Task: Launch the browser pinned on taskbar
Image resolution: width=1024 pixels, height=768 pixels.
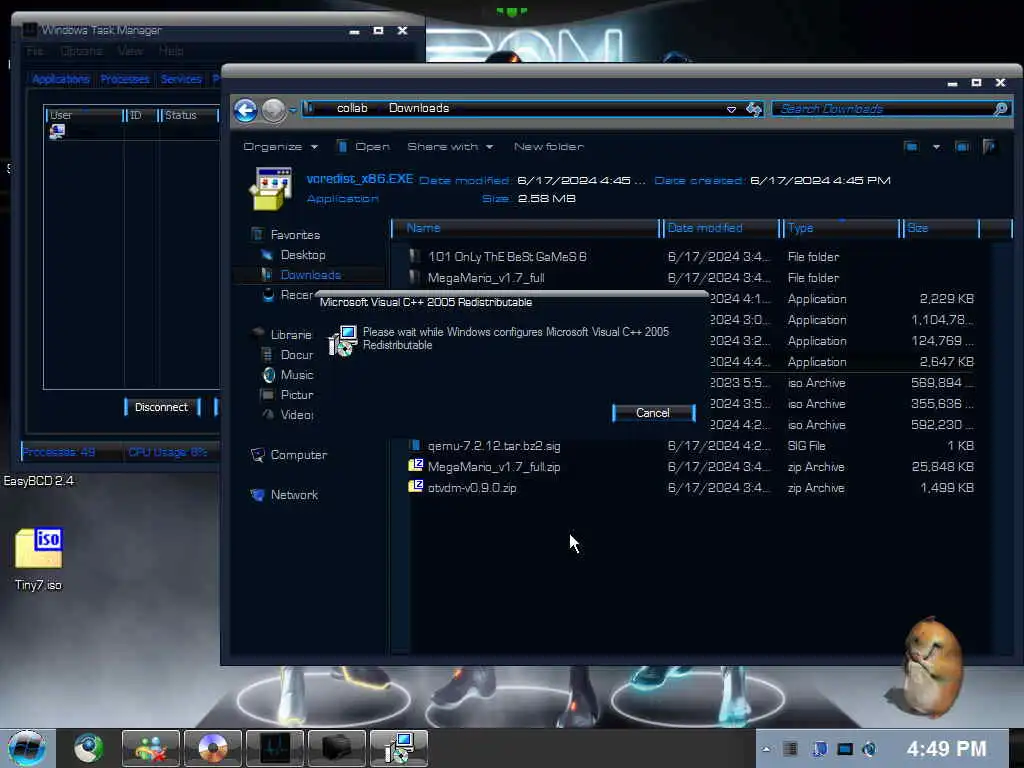Action: coord(88,748)
